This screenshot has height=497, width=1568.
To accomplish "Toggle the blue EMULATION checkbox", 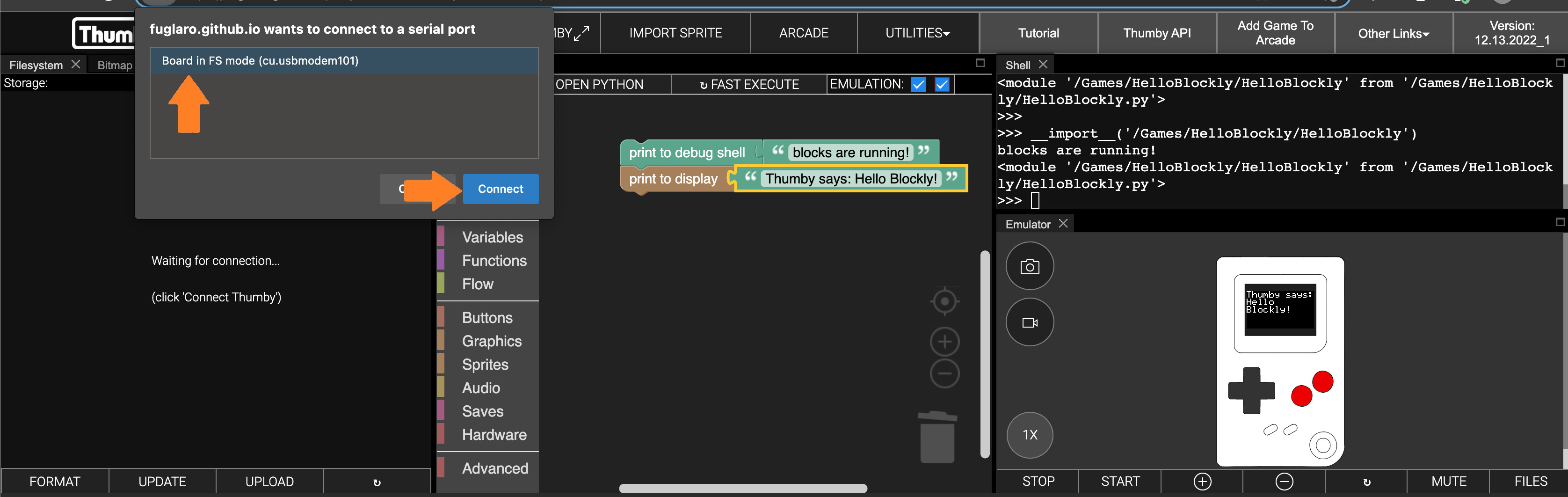I will coord(919,85).
